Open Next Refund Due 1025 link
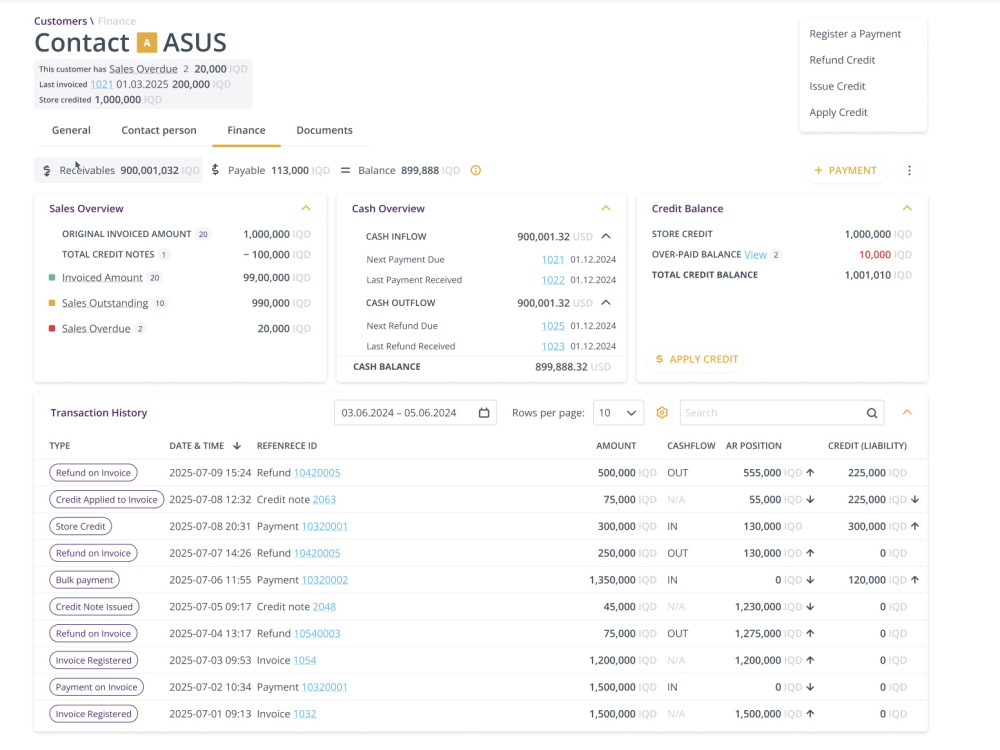The image size is (1000, 750). (553, 326)
